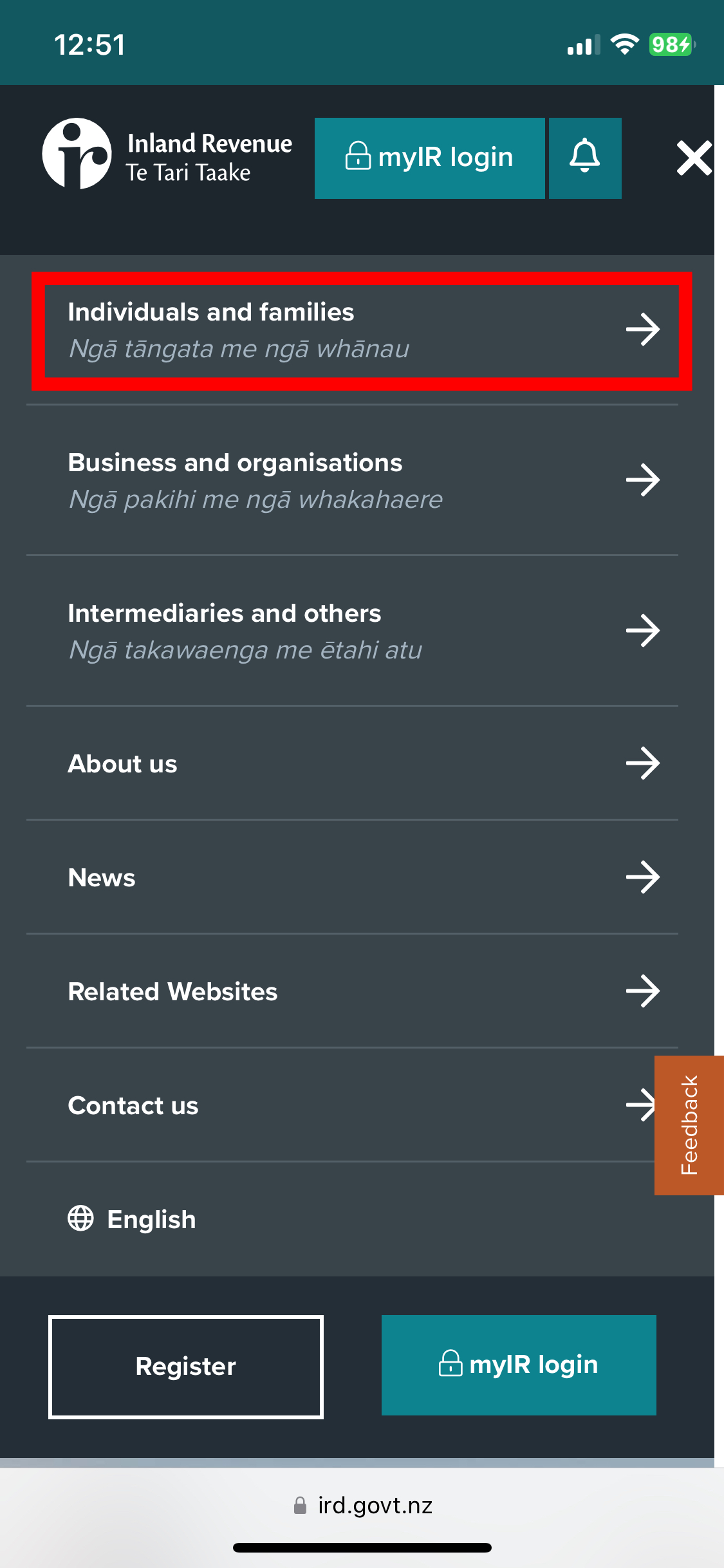The image size is (724, 1568).
Task: Tap the arrow beside Related Websites
Action: pyautogui.click(x=643, y=991)
